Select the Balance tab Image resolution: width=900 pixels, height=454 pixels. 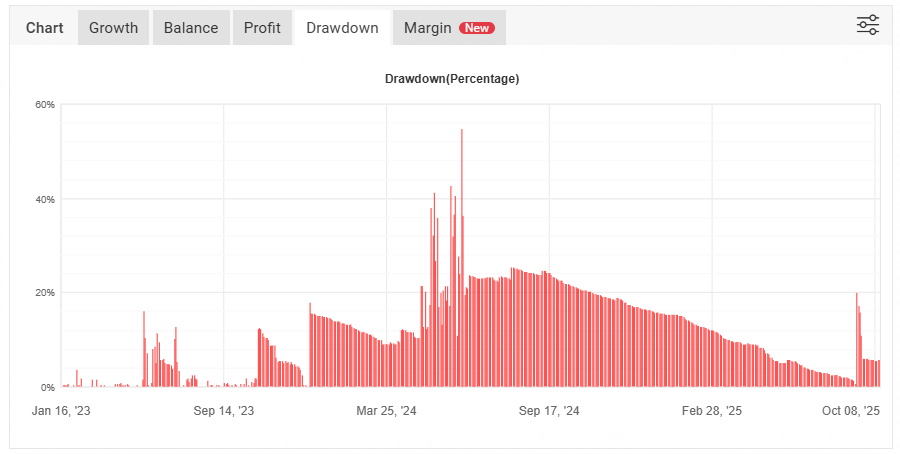click(x=191, y=28)
